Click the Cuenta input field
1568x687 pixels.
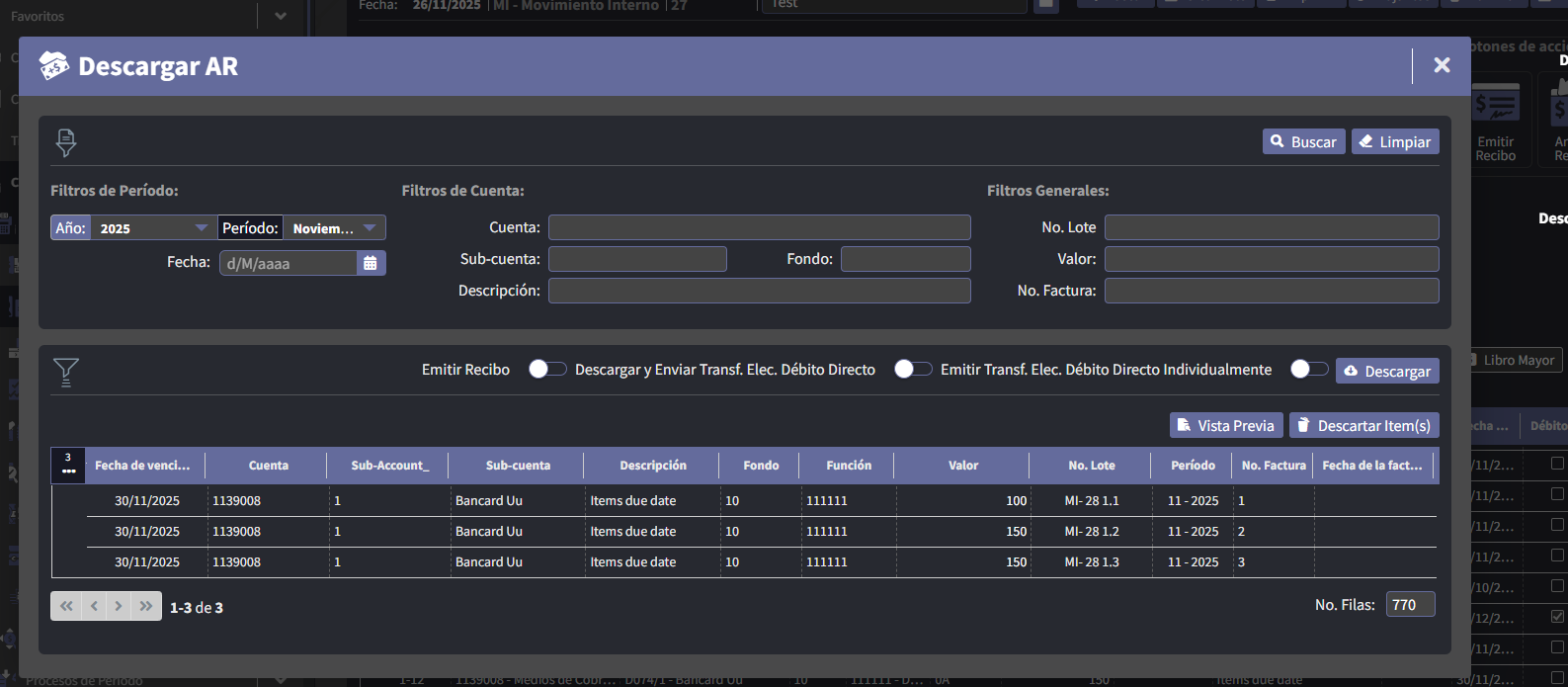click(x=759, y=228)
